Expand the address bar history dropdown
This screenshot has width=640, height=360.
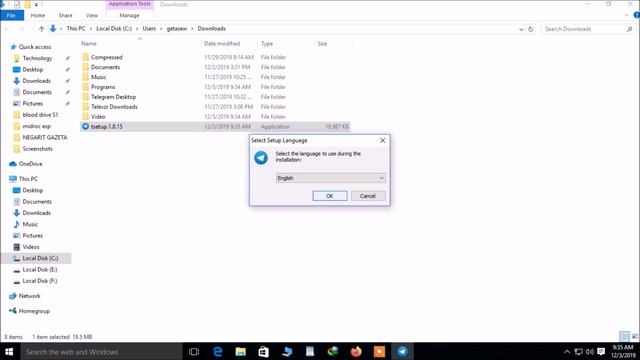pyautogui.click(x=521, y=29)
